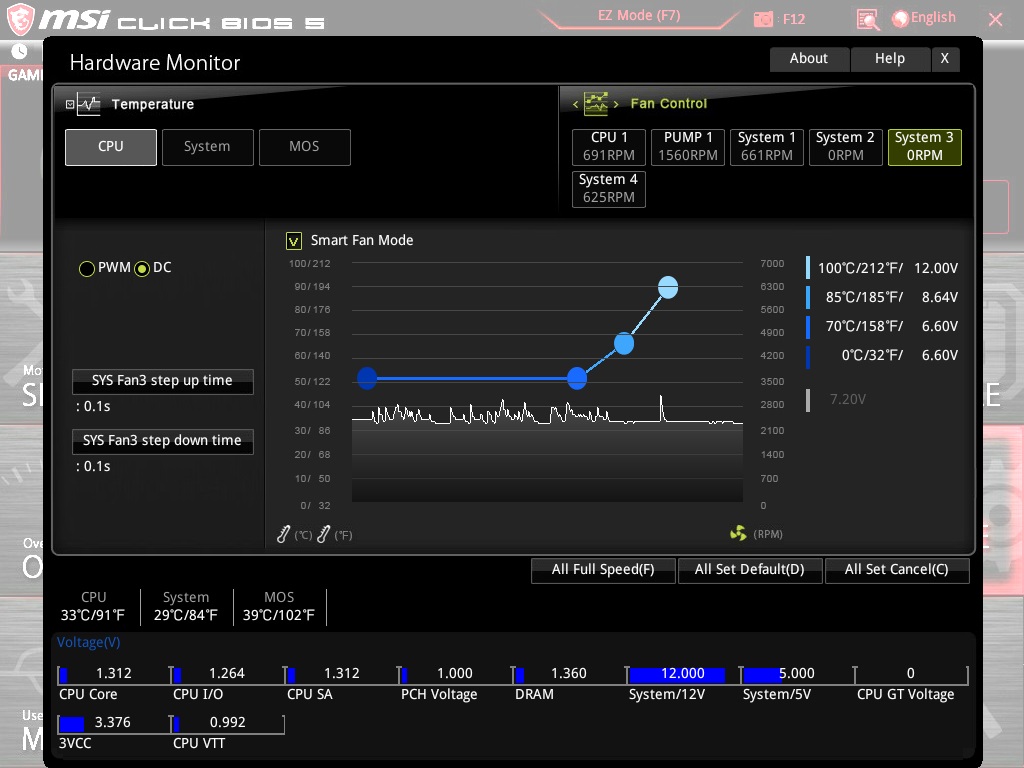Open the Help button
This screenshot has width=1024, height=768.
tap(890, 59)
